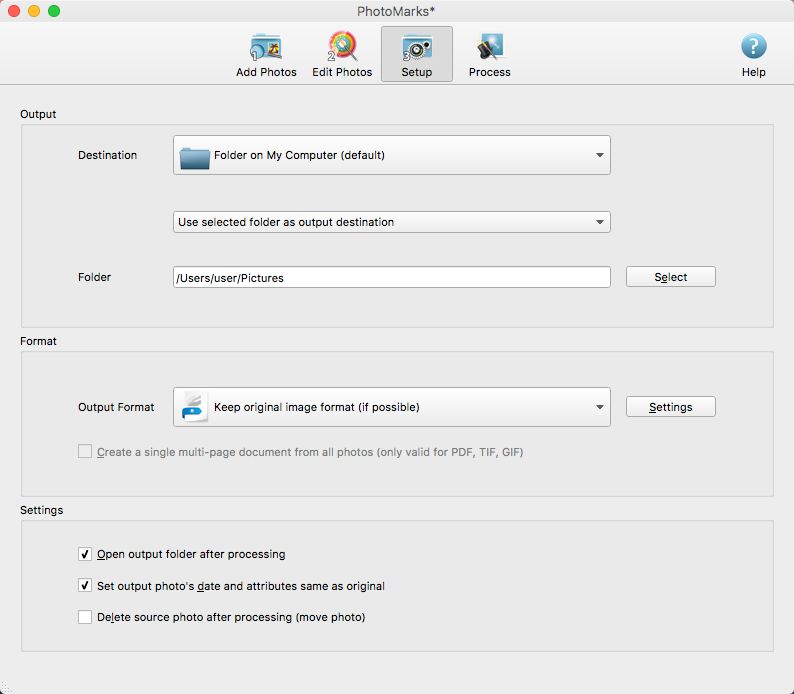Open the Output Format dropdown
The width and height of the screenshot is (794, 694).
point(391,407)
